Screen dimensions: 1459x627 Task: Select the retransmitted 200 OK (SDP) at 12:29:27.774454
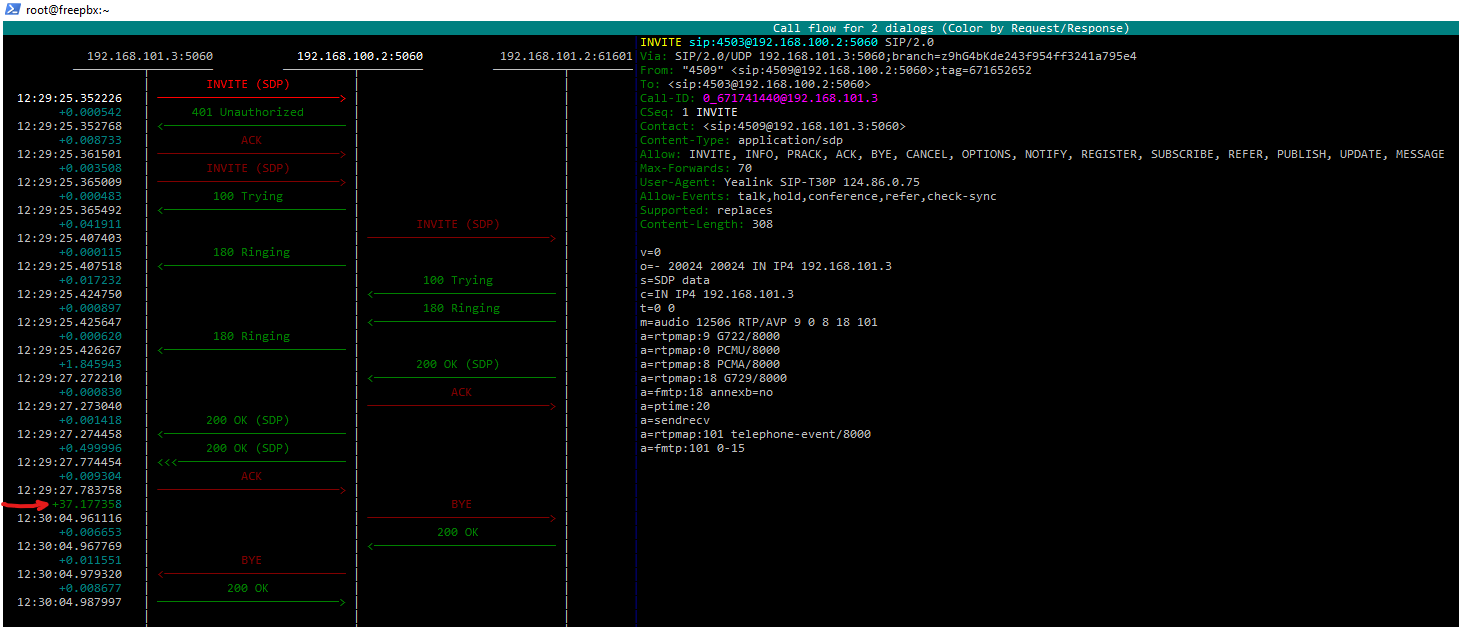(x=247, y=449)
